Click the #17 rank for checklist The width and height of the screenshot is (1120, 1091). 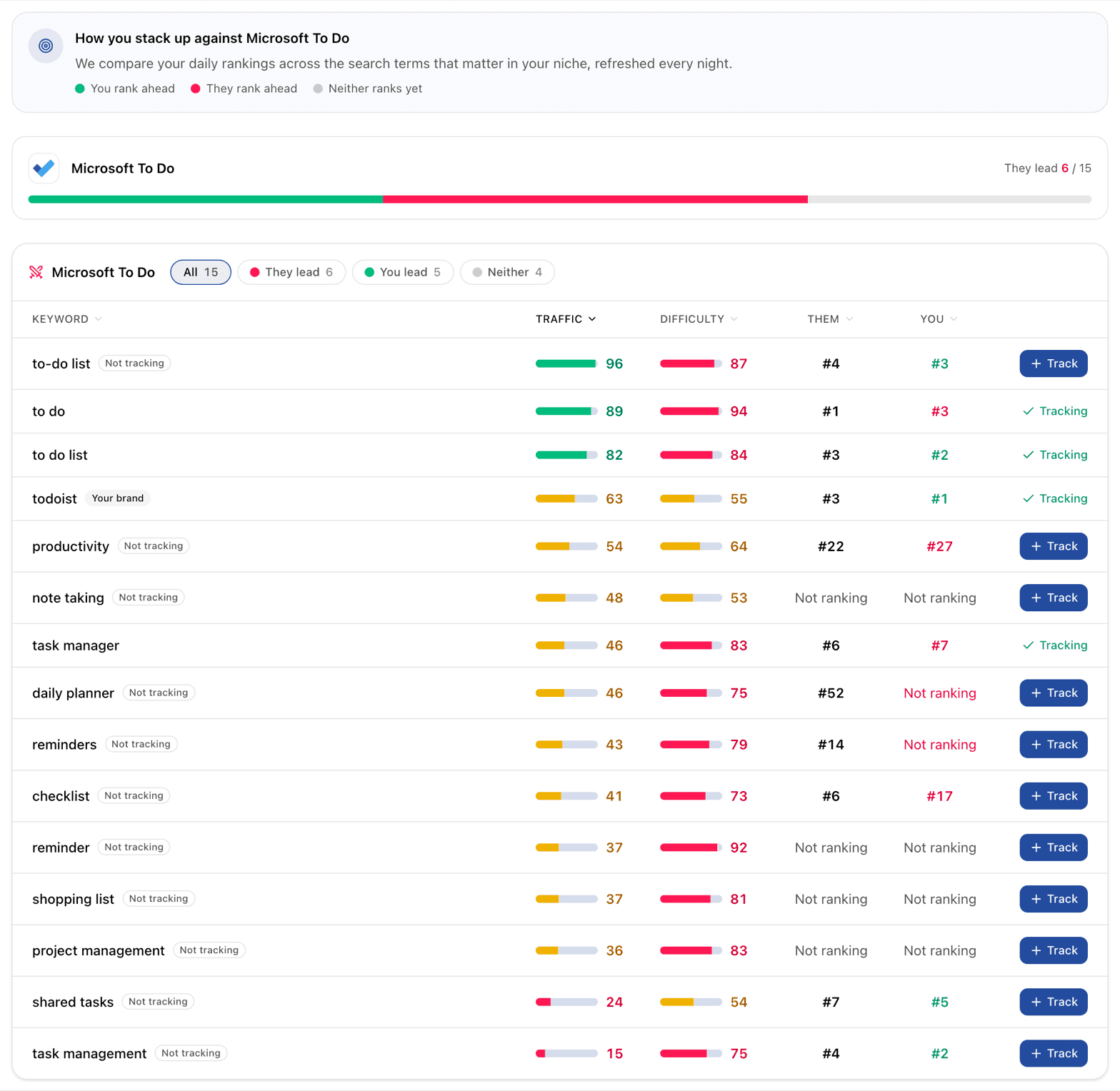click(x=939, y=795)
